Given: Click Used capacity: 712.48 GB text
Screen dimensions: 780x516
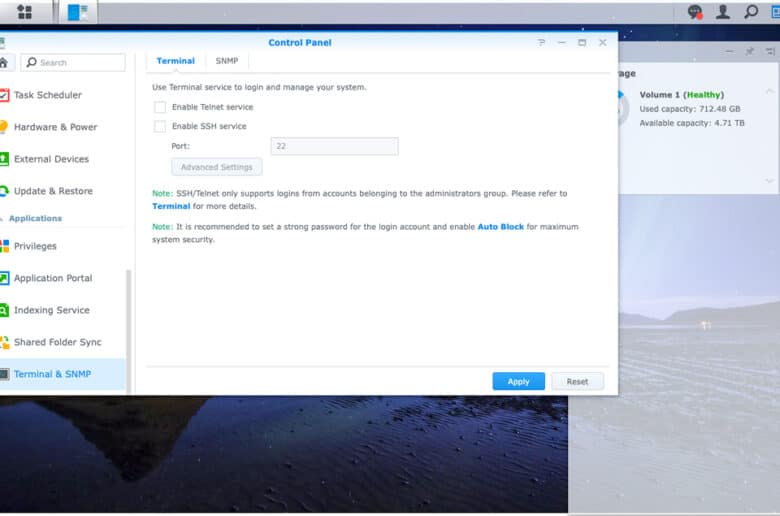Looking at the screenshot, I should pyautogui.click(x=689, y=109).
